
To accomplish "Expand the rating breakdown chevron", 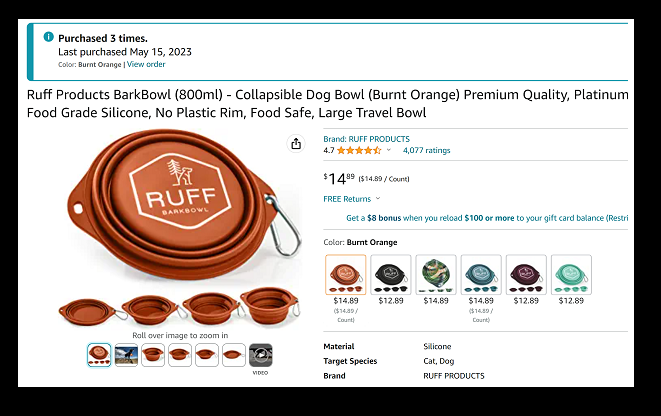I will click(x=388, y=150).
